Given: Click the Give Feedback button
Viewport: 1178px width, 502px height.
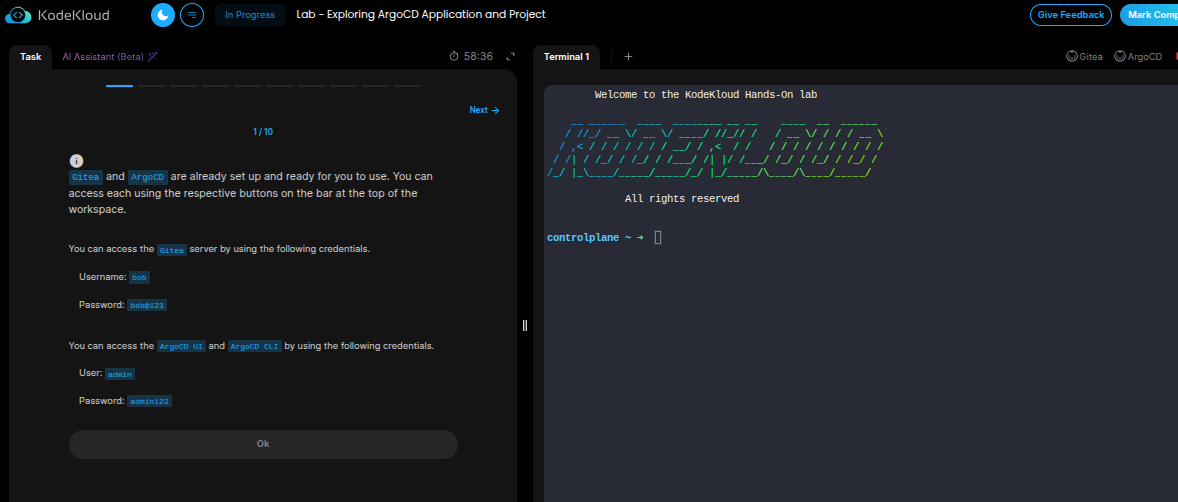Looking at the screenshot, I should (1071, 15).
